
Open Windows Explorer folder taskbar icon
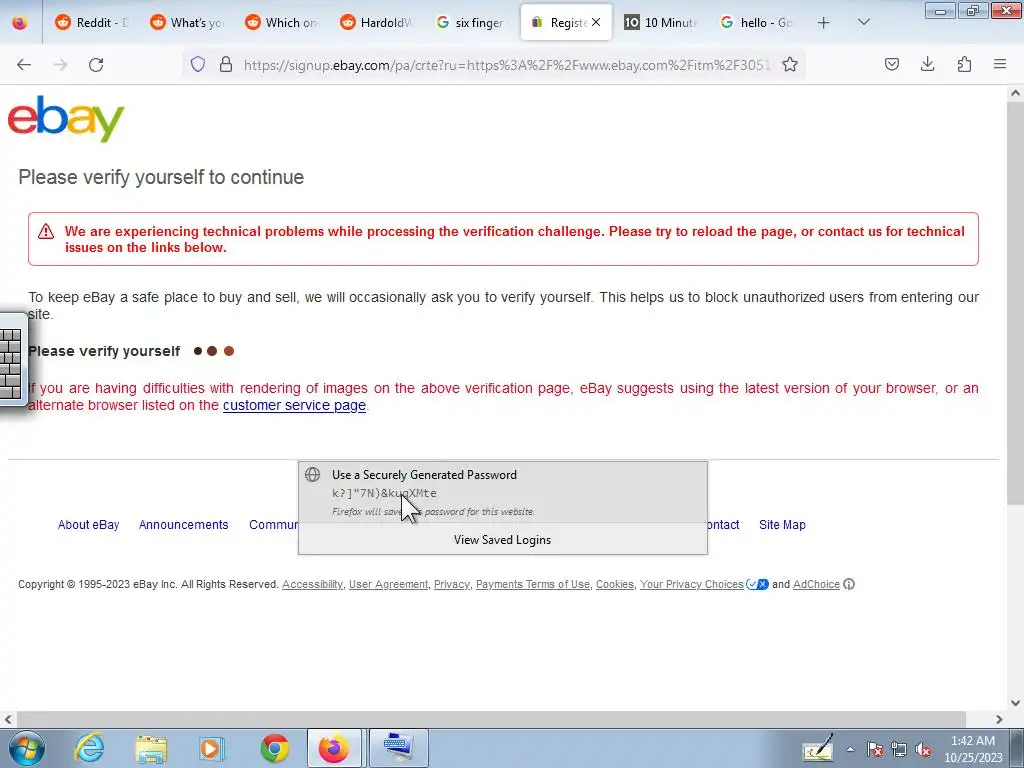pyautogui.click(x=151, y=748)
